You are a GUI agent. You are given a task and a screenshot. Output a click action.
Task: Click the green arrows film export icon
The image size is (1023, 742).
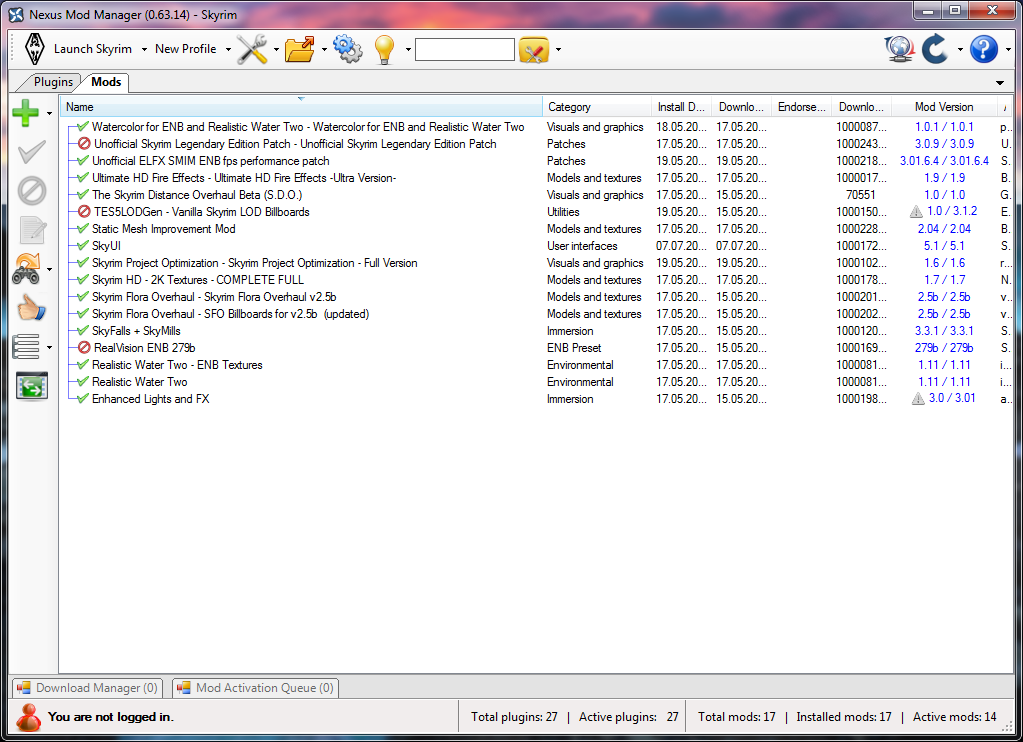(32, 386)
